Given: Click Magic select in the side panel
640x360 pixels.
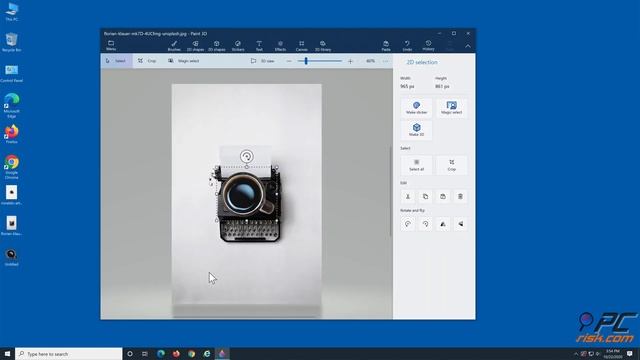Looking at the screenshot, I should [451, 108].
